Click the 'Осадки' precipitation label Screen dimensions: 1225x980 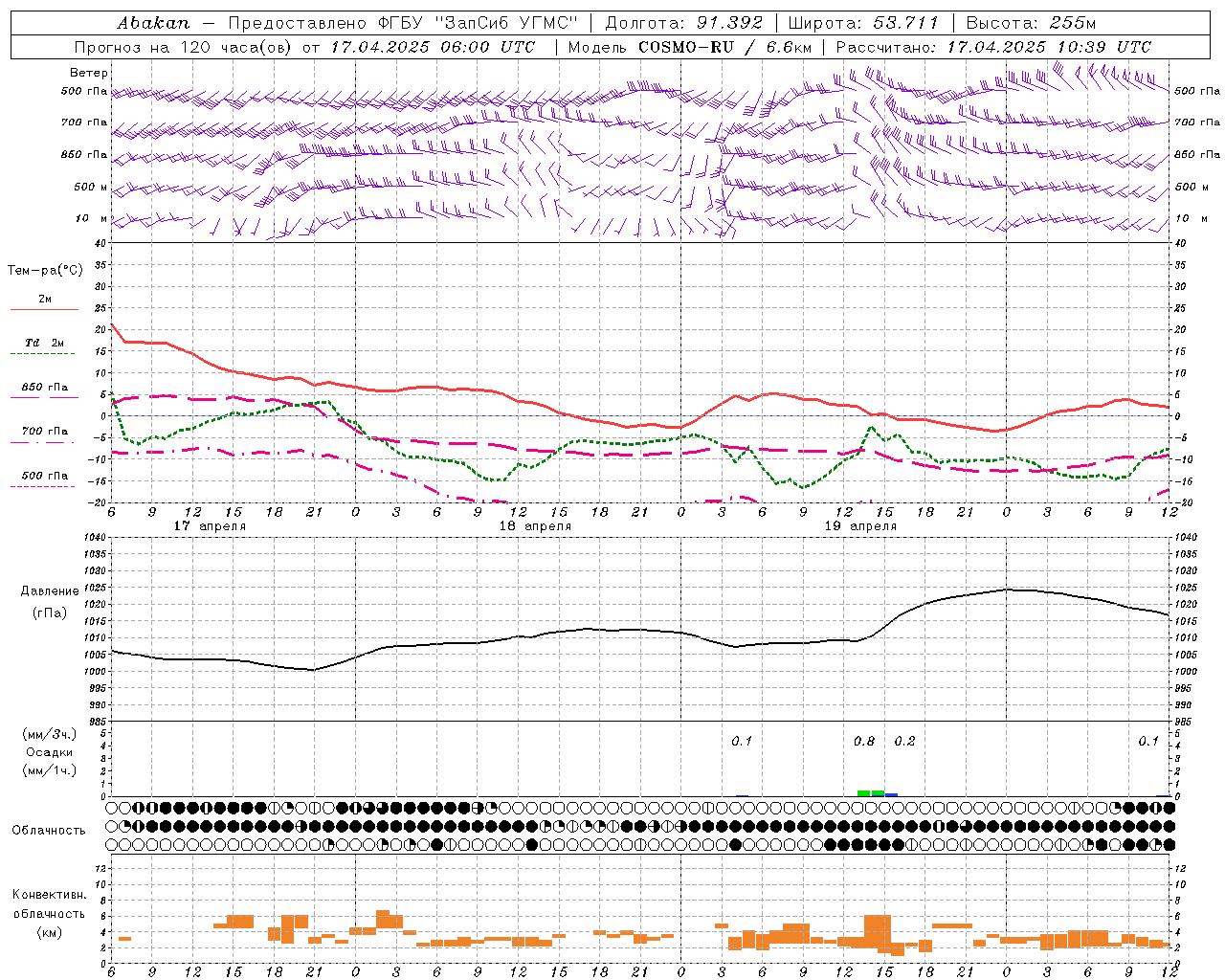point(50,752)
